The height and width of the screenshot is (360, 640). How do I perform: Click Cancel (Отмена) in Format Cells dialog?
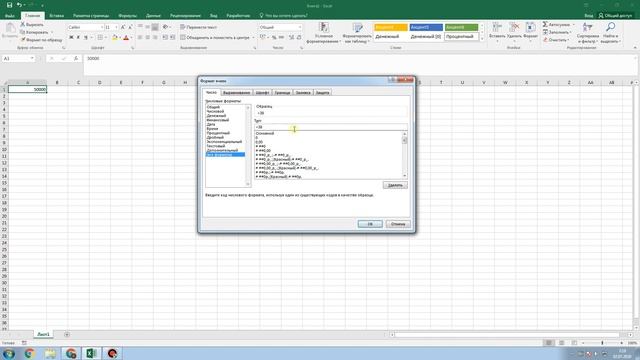pos(398,224)
